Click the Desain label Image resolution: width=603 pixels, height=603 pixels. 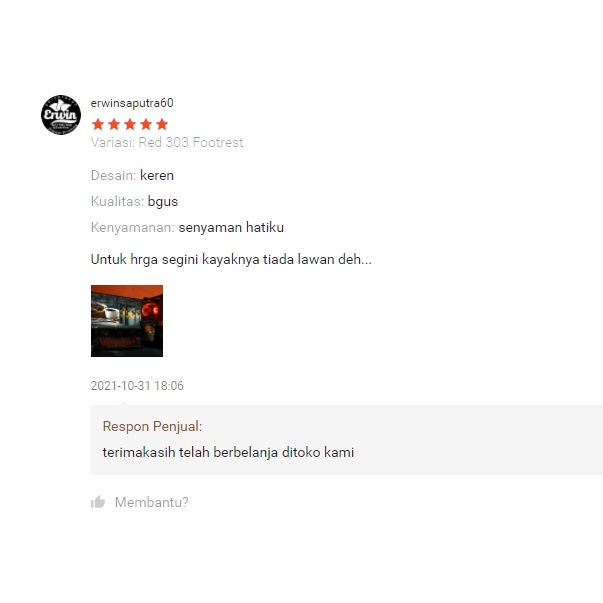click(113, 175)
